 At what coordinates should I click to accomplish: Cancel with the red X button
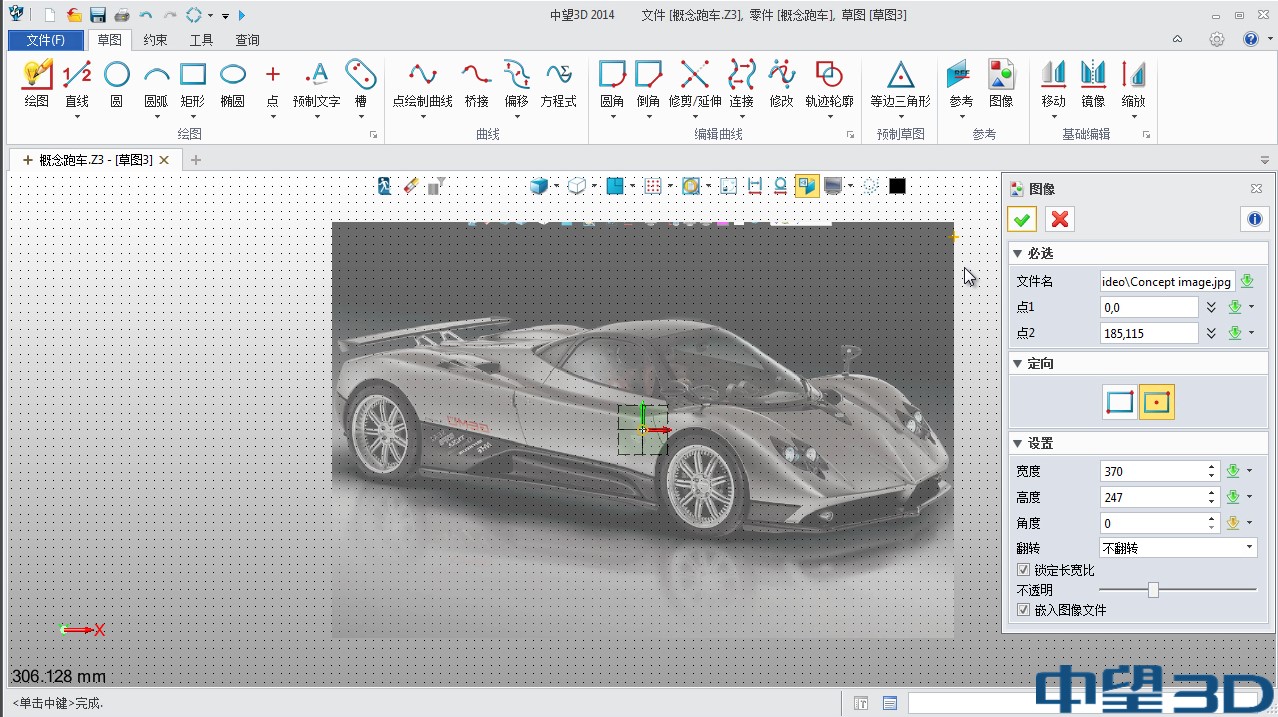pos(1060,219)
